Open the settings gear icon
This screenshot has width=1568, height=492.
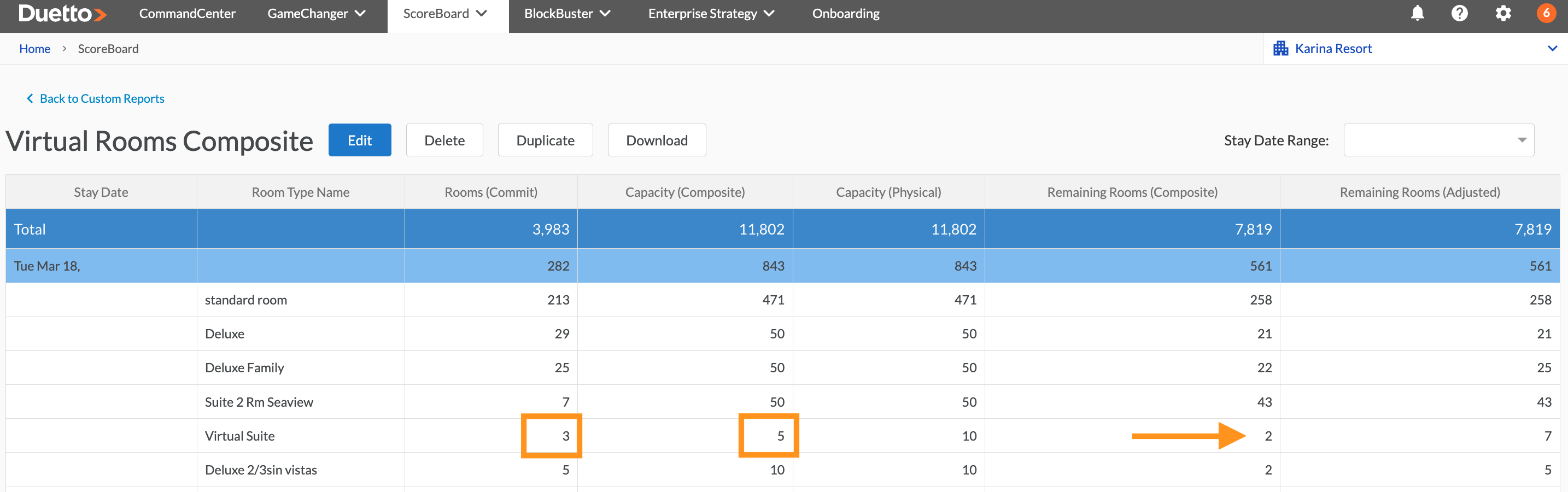(1503, 14)
